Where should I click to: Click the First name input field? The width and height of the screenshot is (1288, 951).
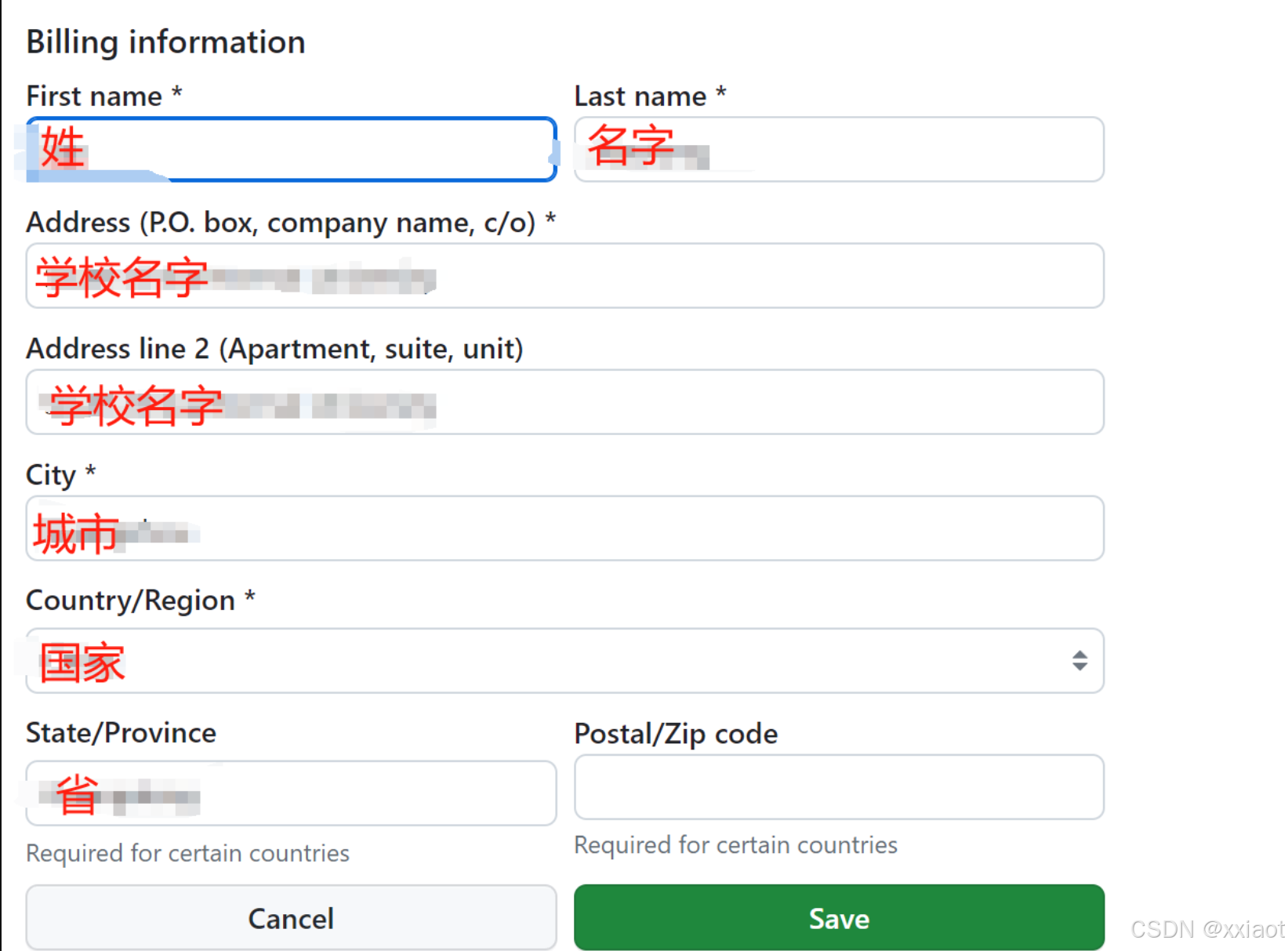pos(291,149)
